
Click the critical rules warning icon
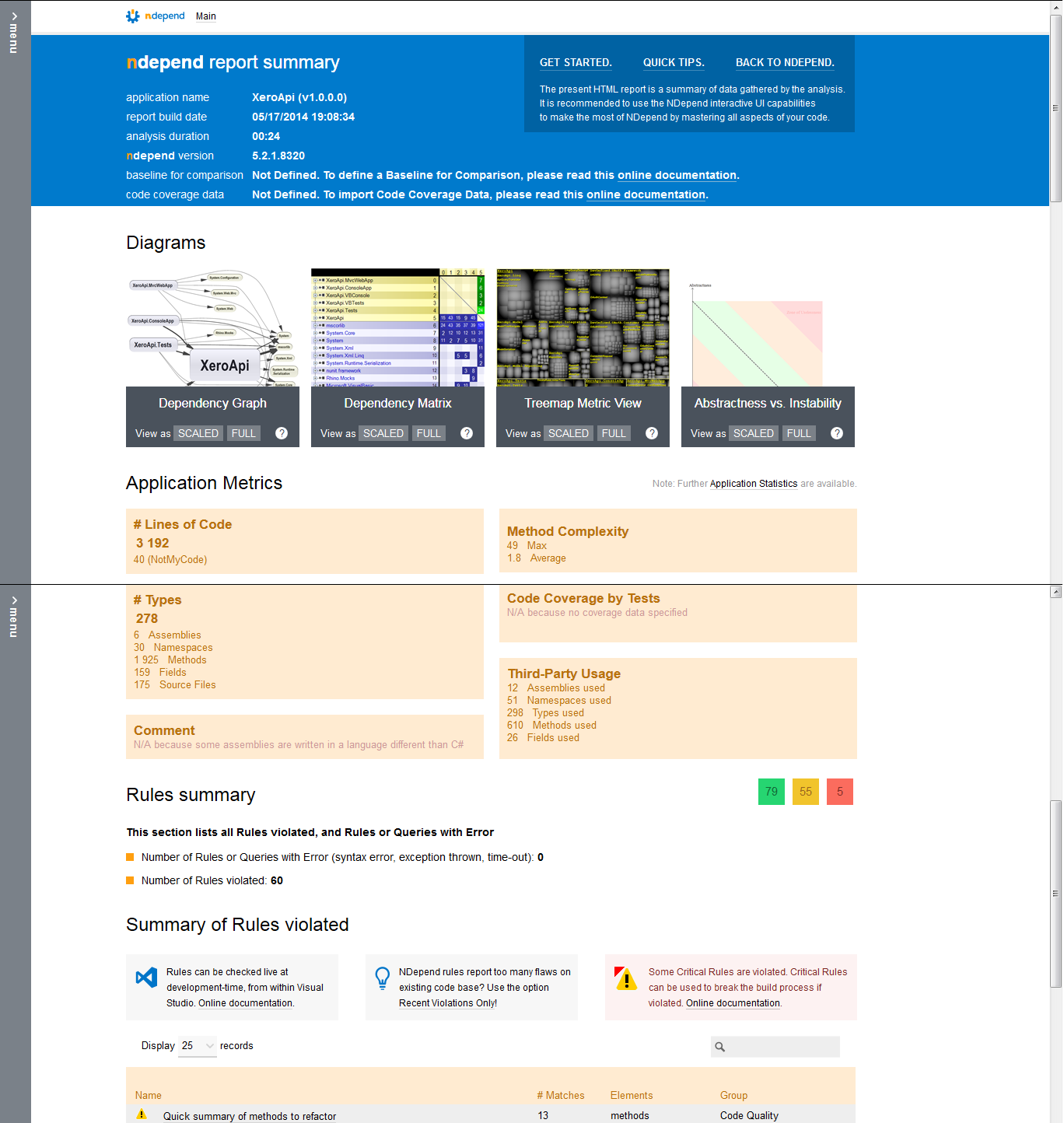625,978
